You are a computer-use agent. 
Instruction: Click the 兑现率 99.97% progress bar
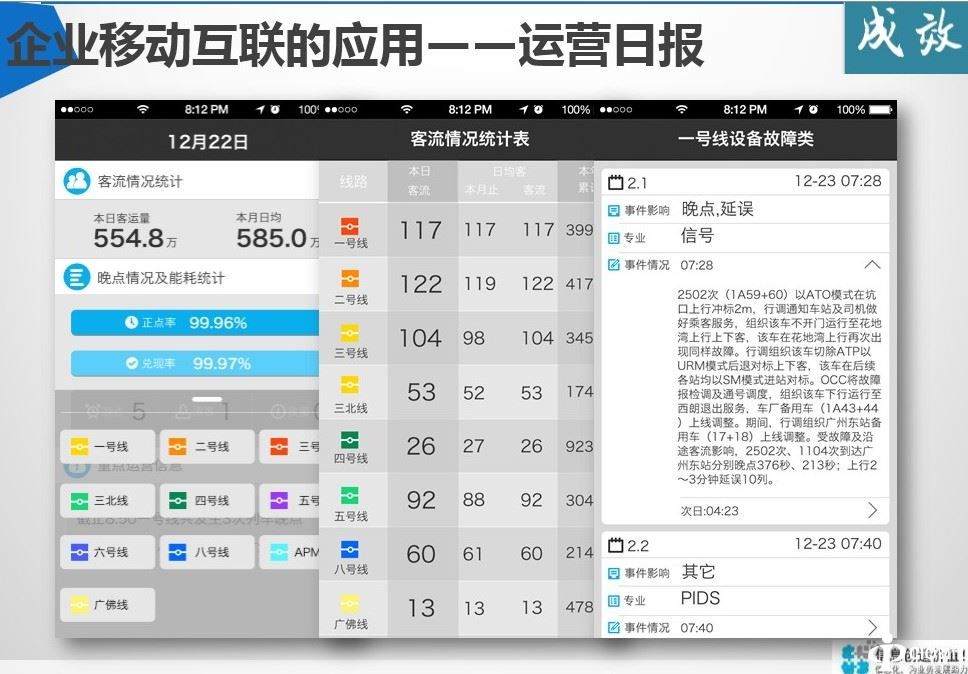point(195,363)
